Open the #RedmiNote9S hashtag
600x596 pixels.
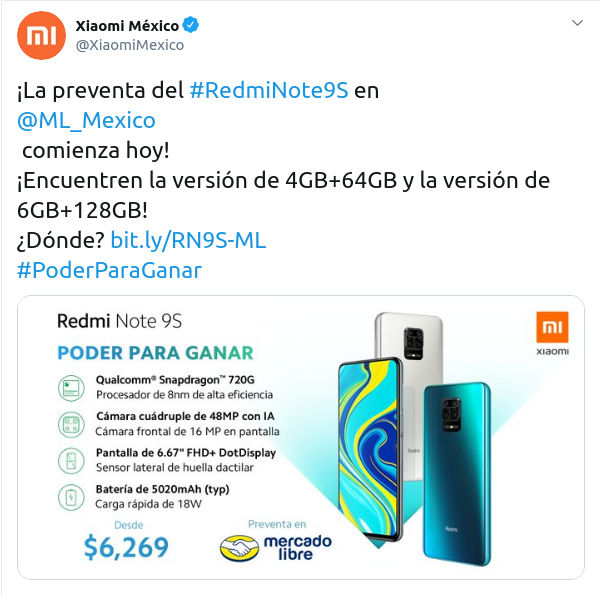(269, 91)
